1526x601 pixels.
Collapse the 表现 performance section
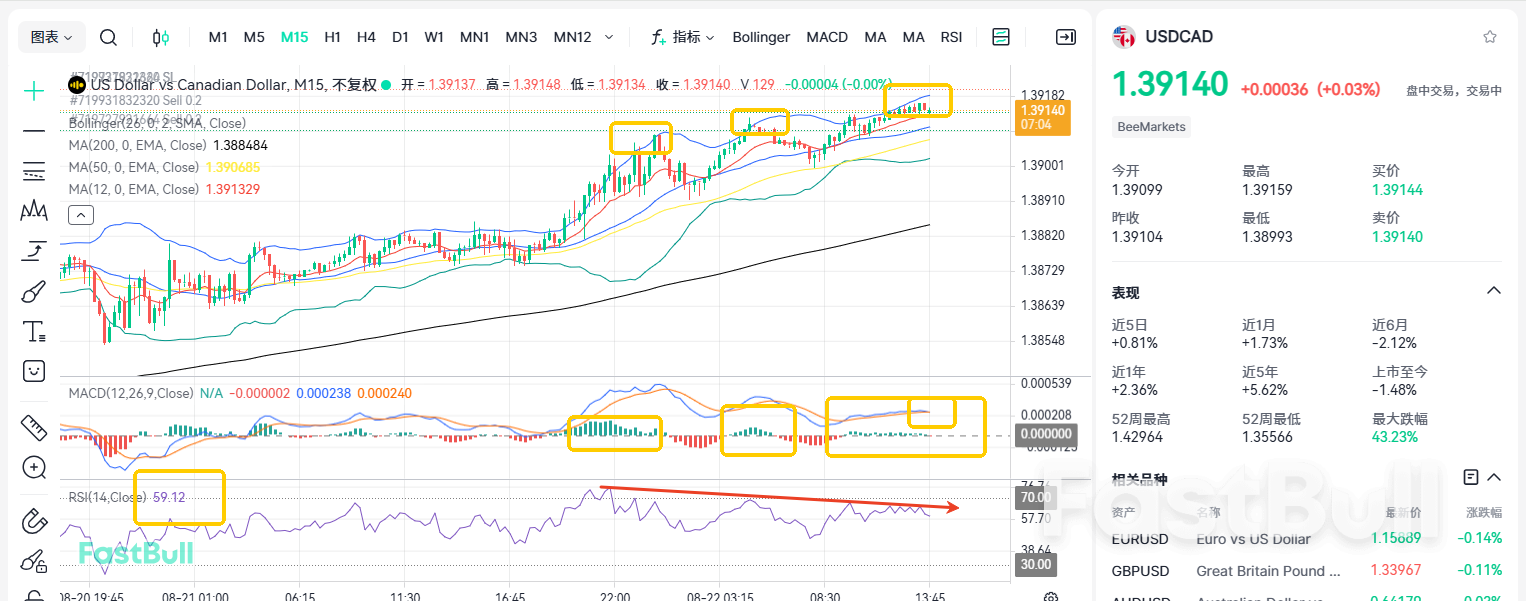tap(1493, 291)
